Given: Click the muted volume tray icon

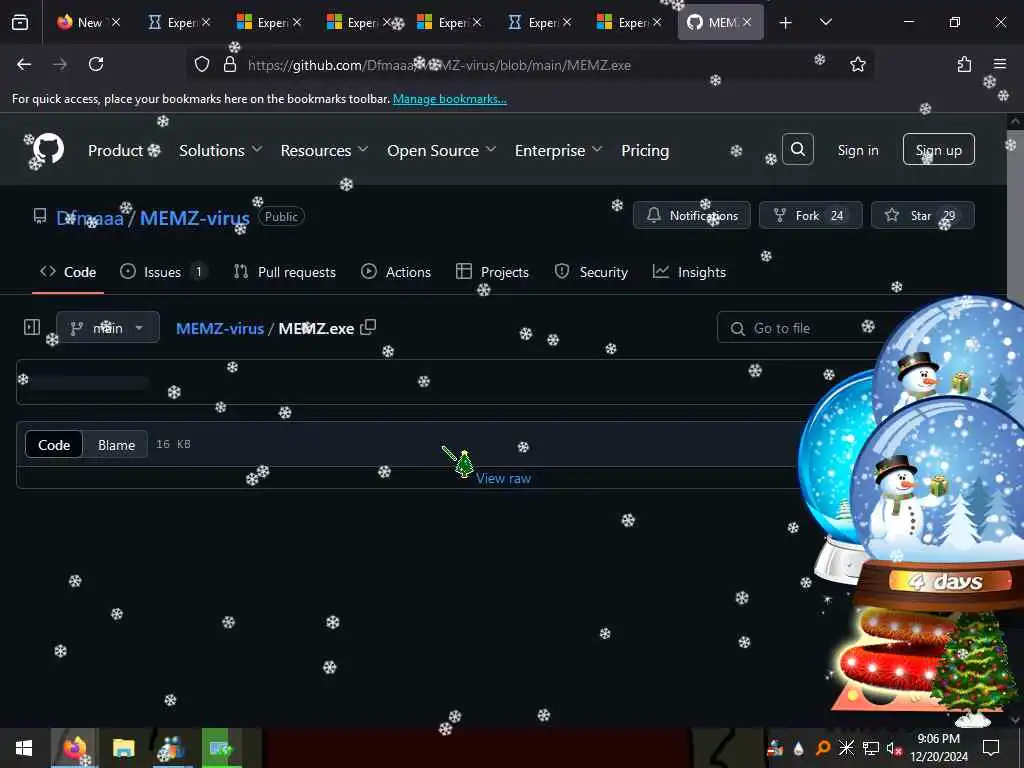Looking at the screenshot, I should [x=893, y=748].
